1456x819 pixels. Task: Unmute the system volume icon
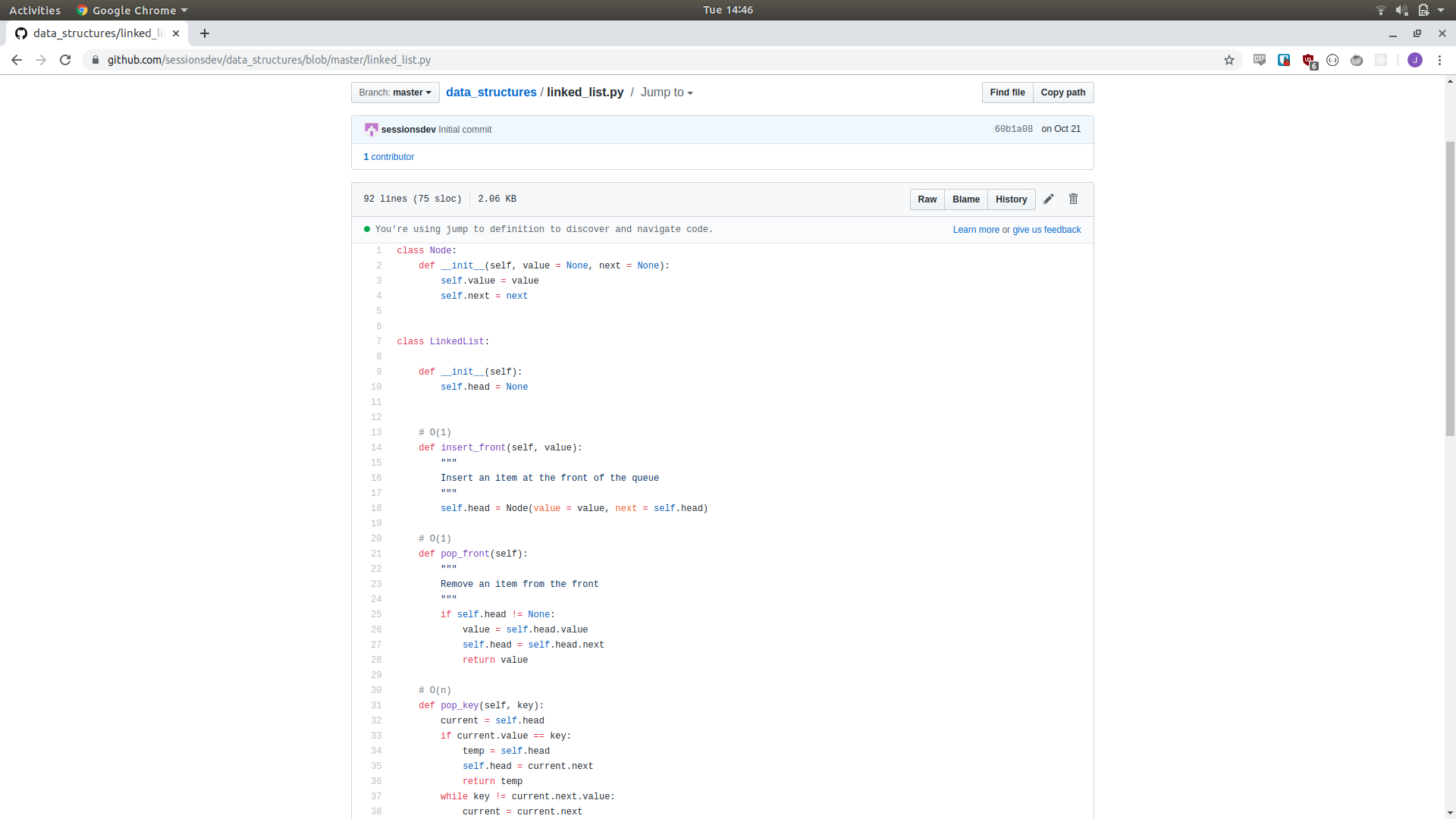tap(1402, 10)
